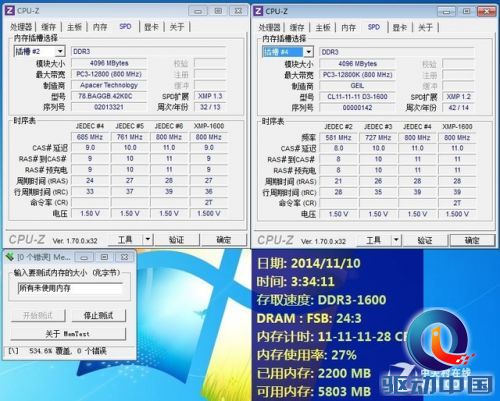Open 缓存 tab in left CPU-Z window

point(48,27)
